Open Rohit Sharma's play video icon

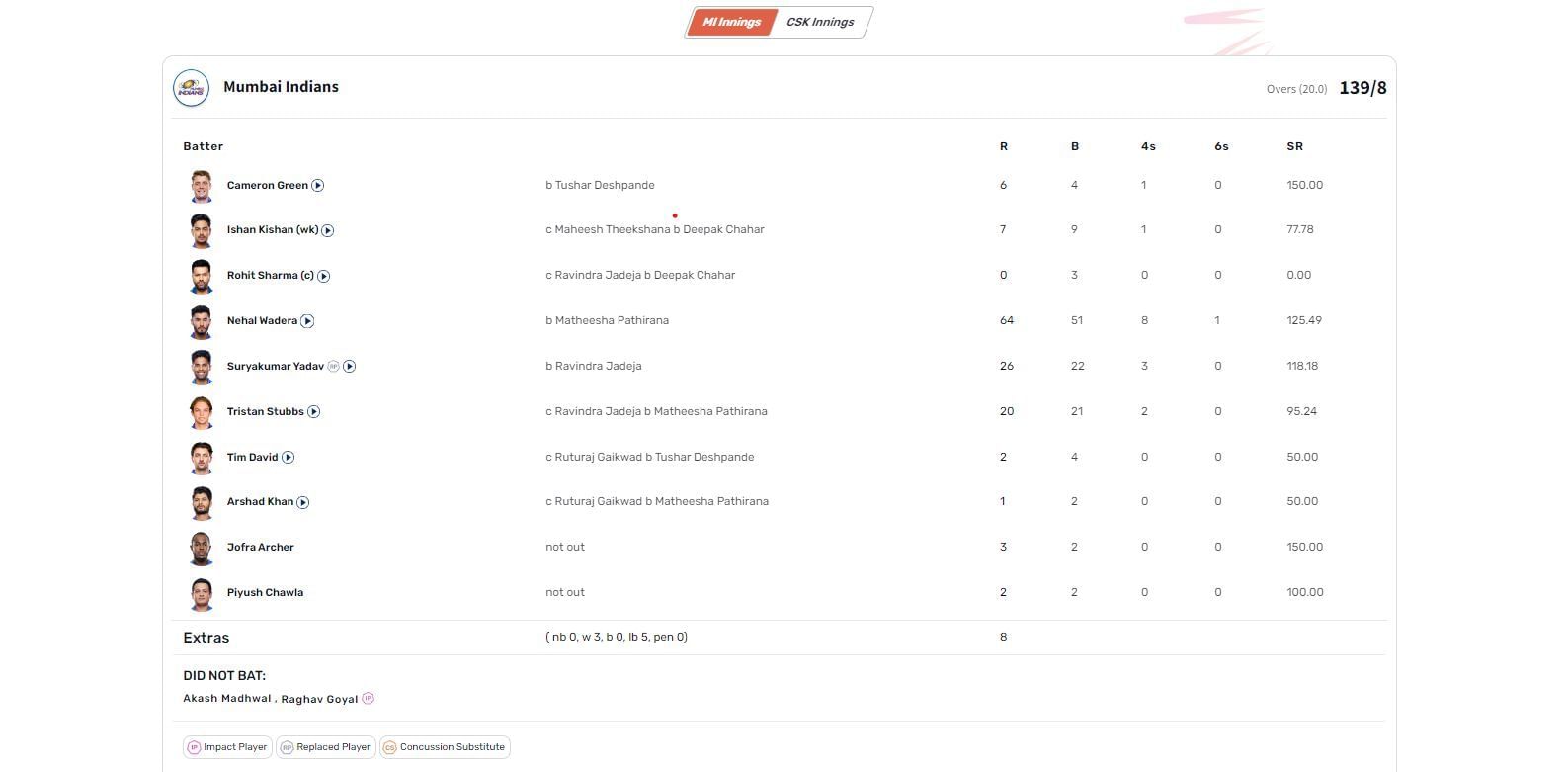(324, 276)
